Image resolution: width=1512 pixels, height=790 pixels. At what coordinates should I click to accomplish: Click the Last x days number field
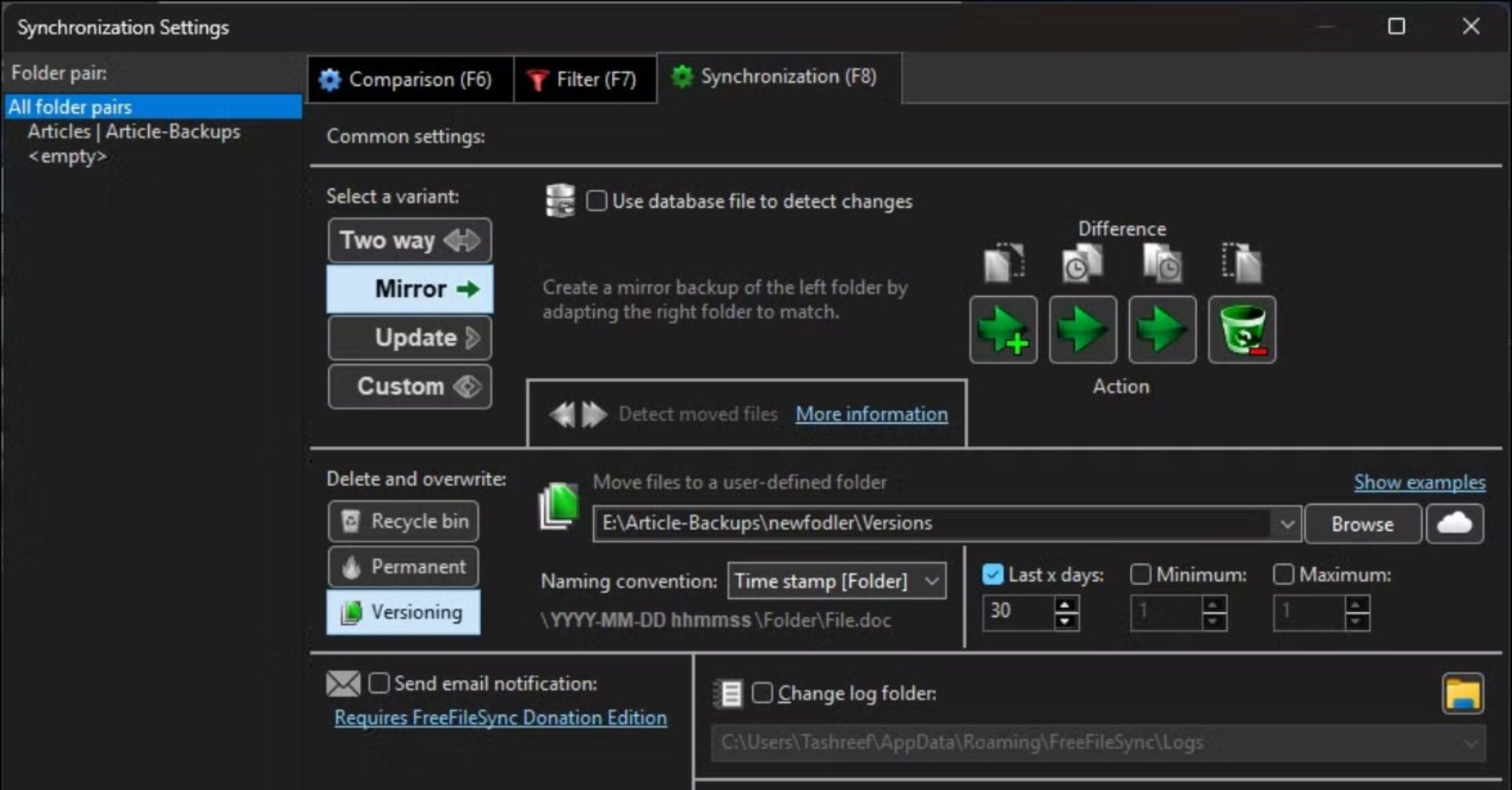(1018, 612)
